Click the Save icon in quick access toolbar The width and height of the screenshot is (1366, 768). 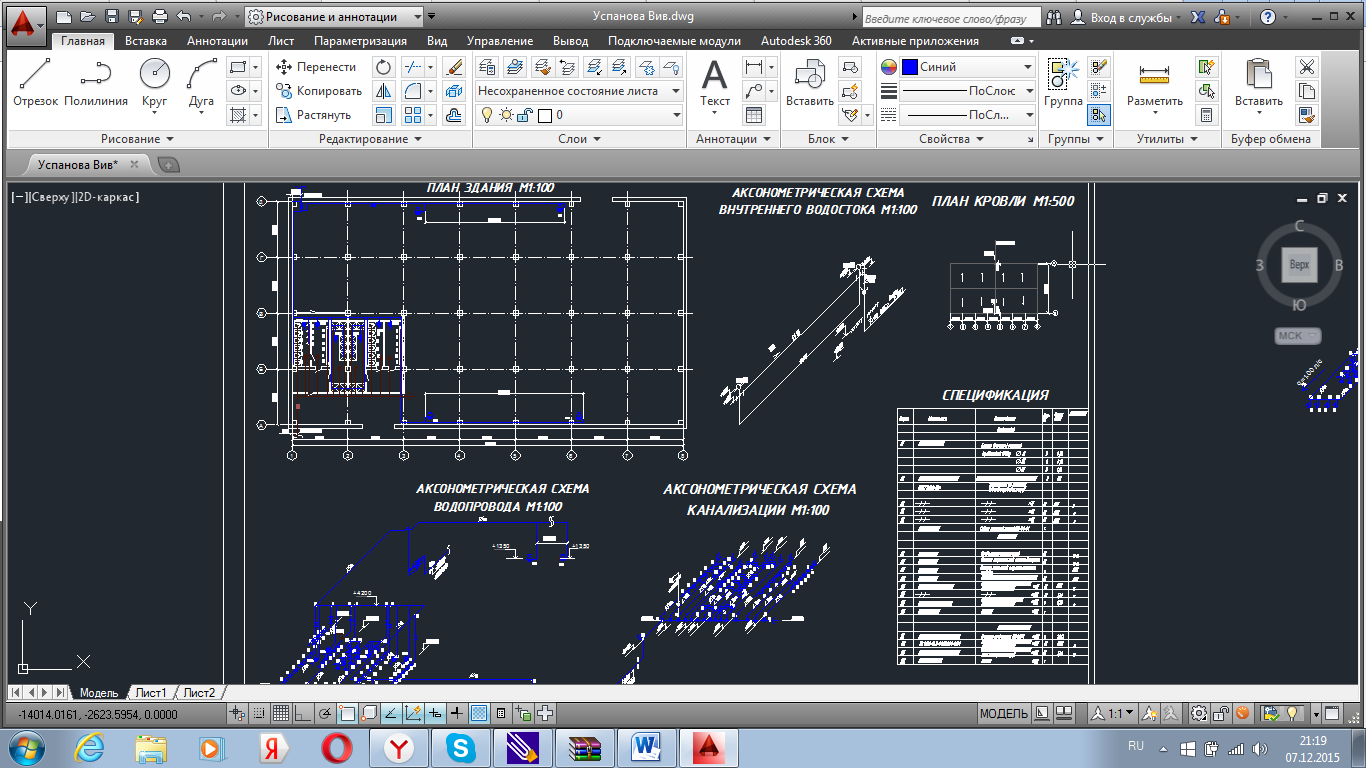[112, 17]
